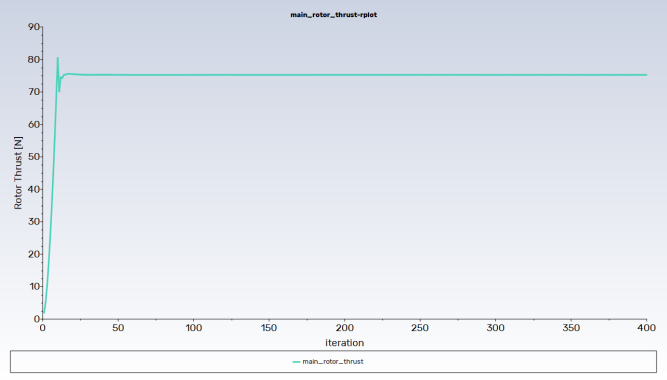This screenshot has height=380, width=667.
Task: Click the x-axis tick value 250
Action: click(x=420, y=328)
